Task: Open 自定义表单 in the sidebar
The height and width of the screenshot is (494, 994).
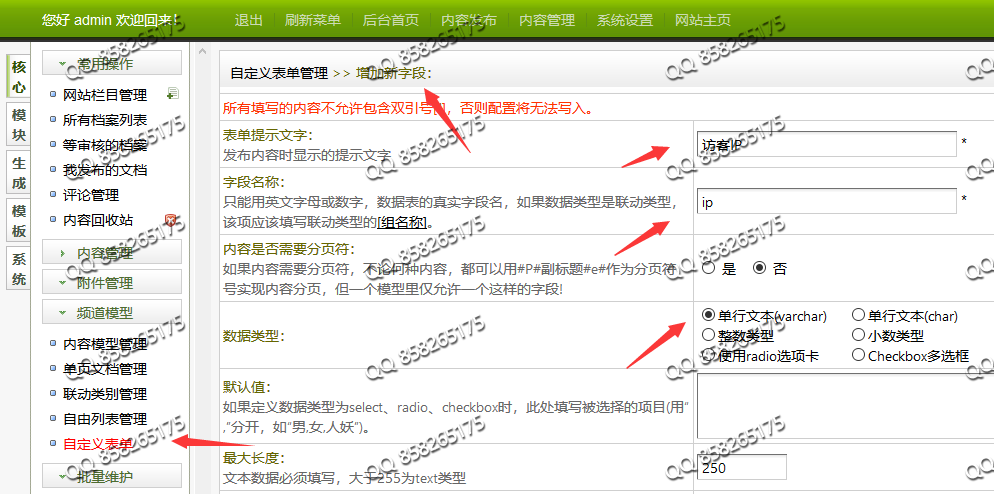Action: coord(98,444)
